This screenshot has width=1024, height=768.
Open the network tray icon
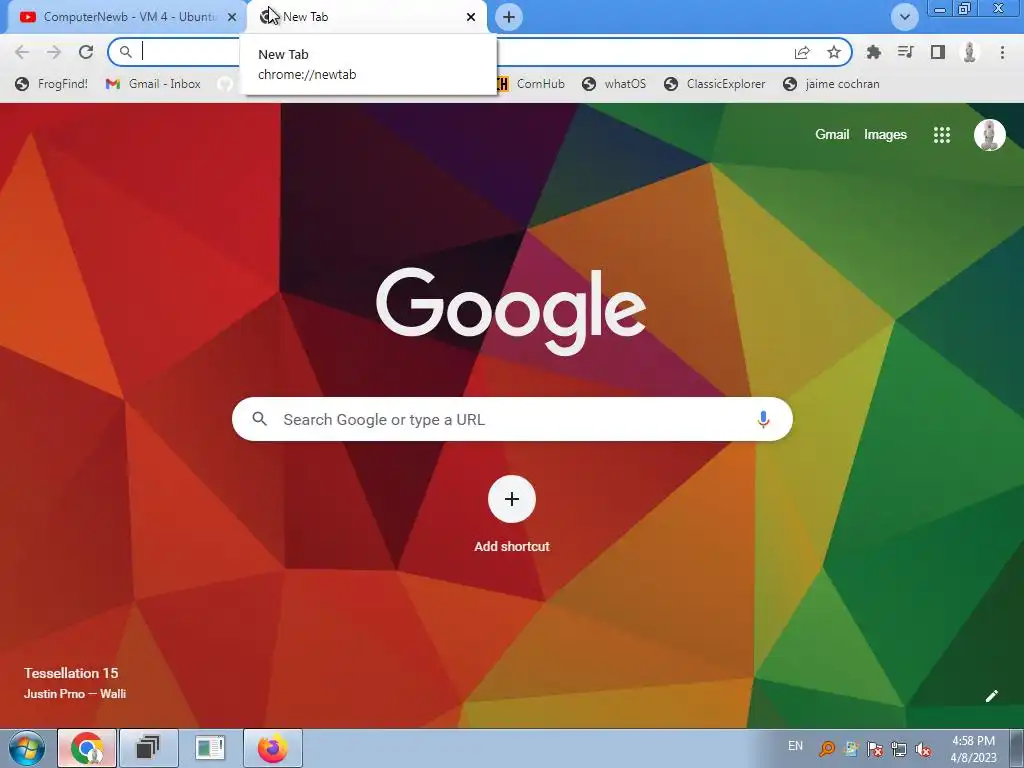pos(899,748)
